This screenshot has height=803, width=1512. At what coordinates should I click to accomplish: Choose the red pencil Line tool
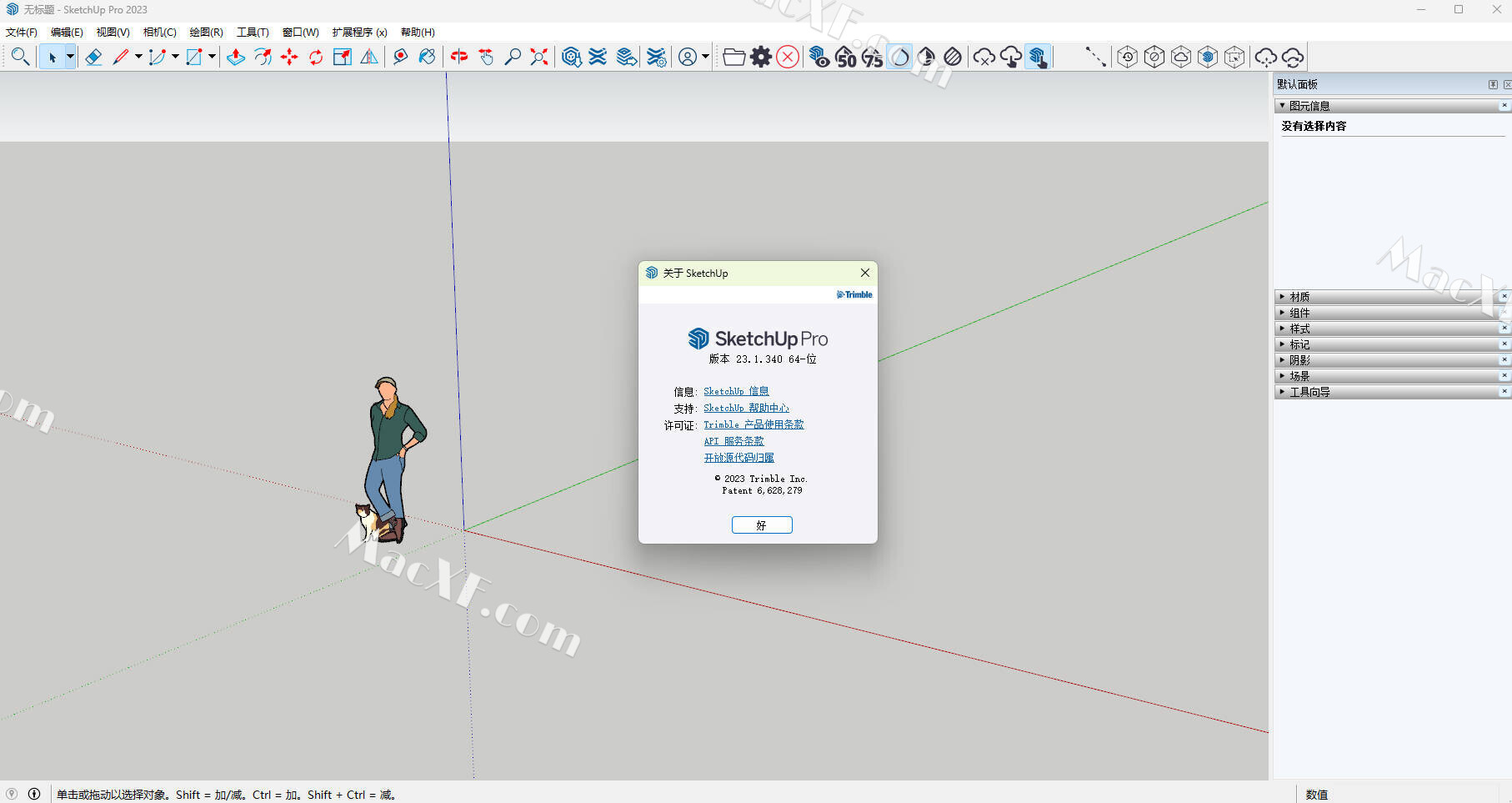pyautogui.click(x=121, y=57)
